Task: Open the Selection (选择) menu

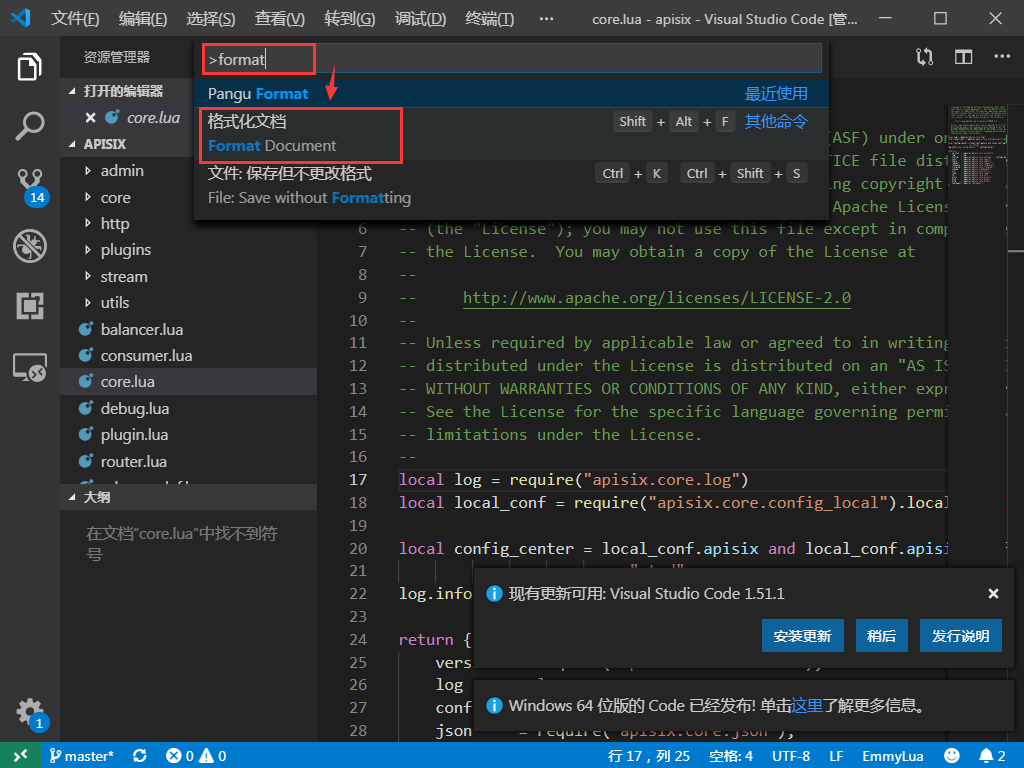Action: coord(210,18)
